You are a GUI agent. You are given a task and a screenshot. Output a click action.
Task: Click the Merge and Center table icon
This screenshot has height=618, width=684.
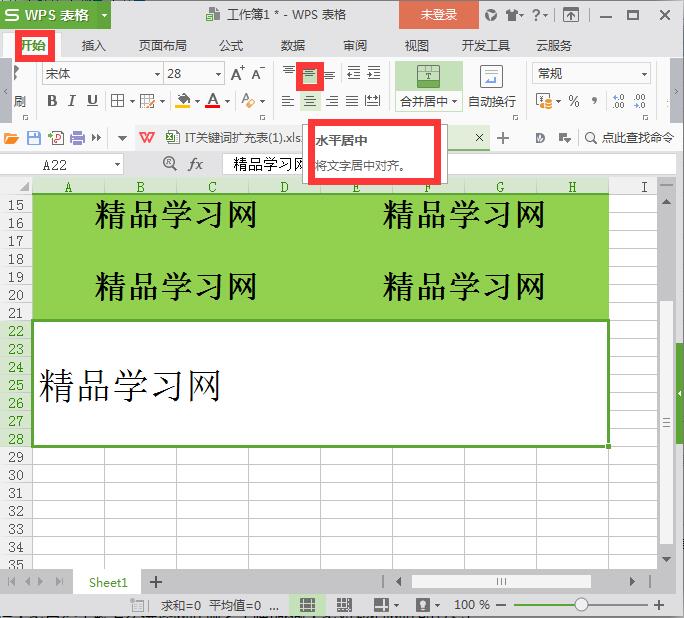[x=428, y=76]
